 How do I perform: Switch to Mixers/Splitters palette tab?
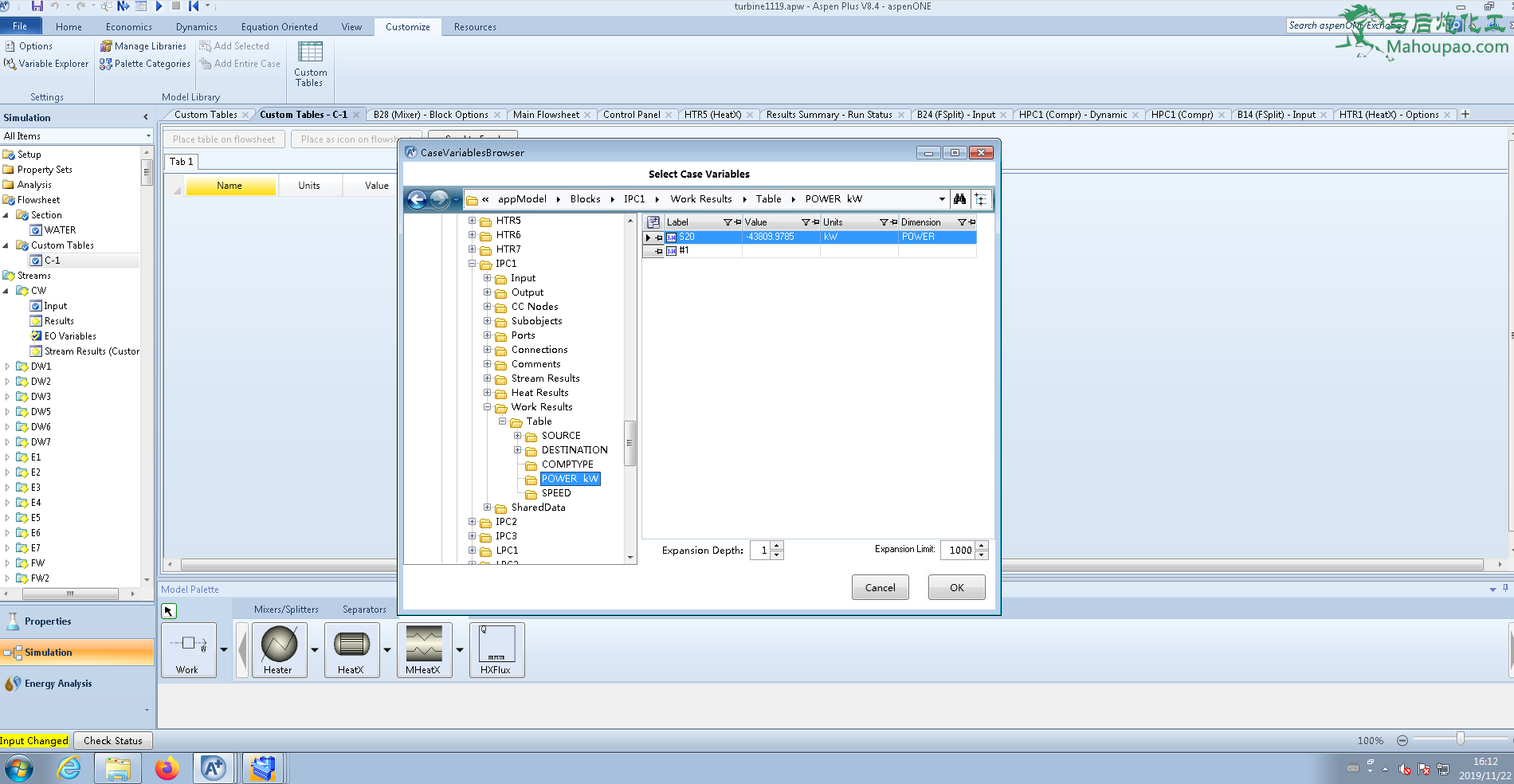click(286, 610)
